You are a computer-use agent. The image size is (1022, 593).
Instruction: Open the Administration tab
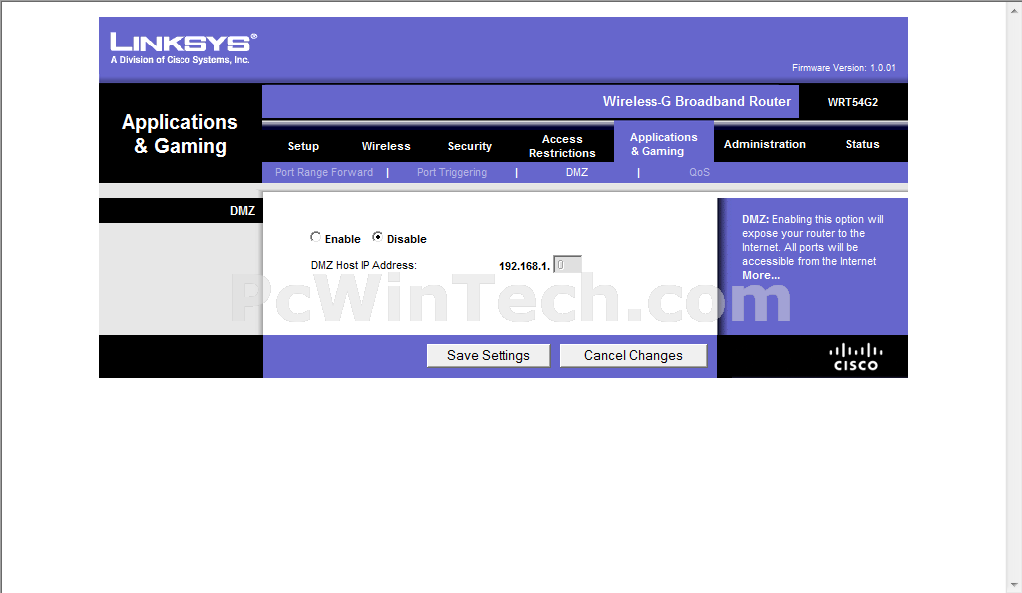[x=765, y=144]
